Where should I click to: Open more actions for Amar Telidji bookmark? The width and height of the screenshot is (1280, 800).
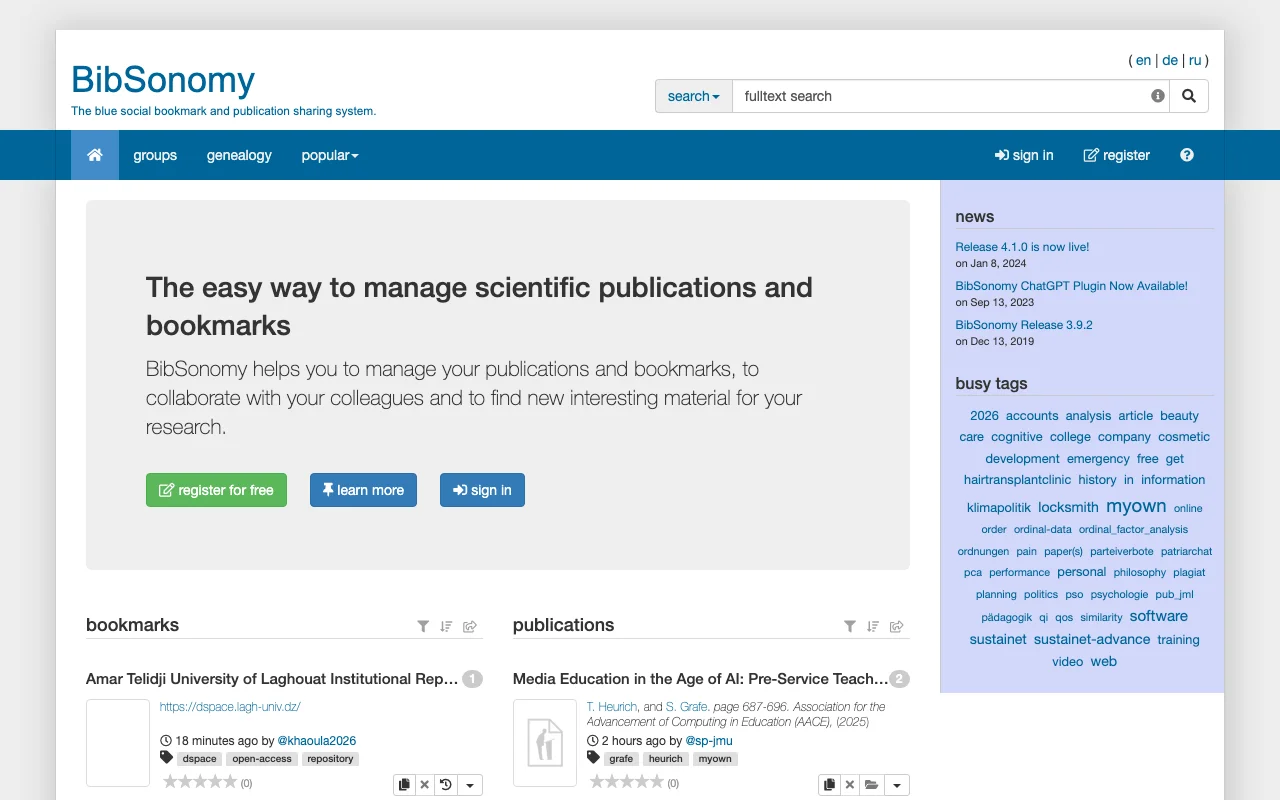point(470,785)
